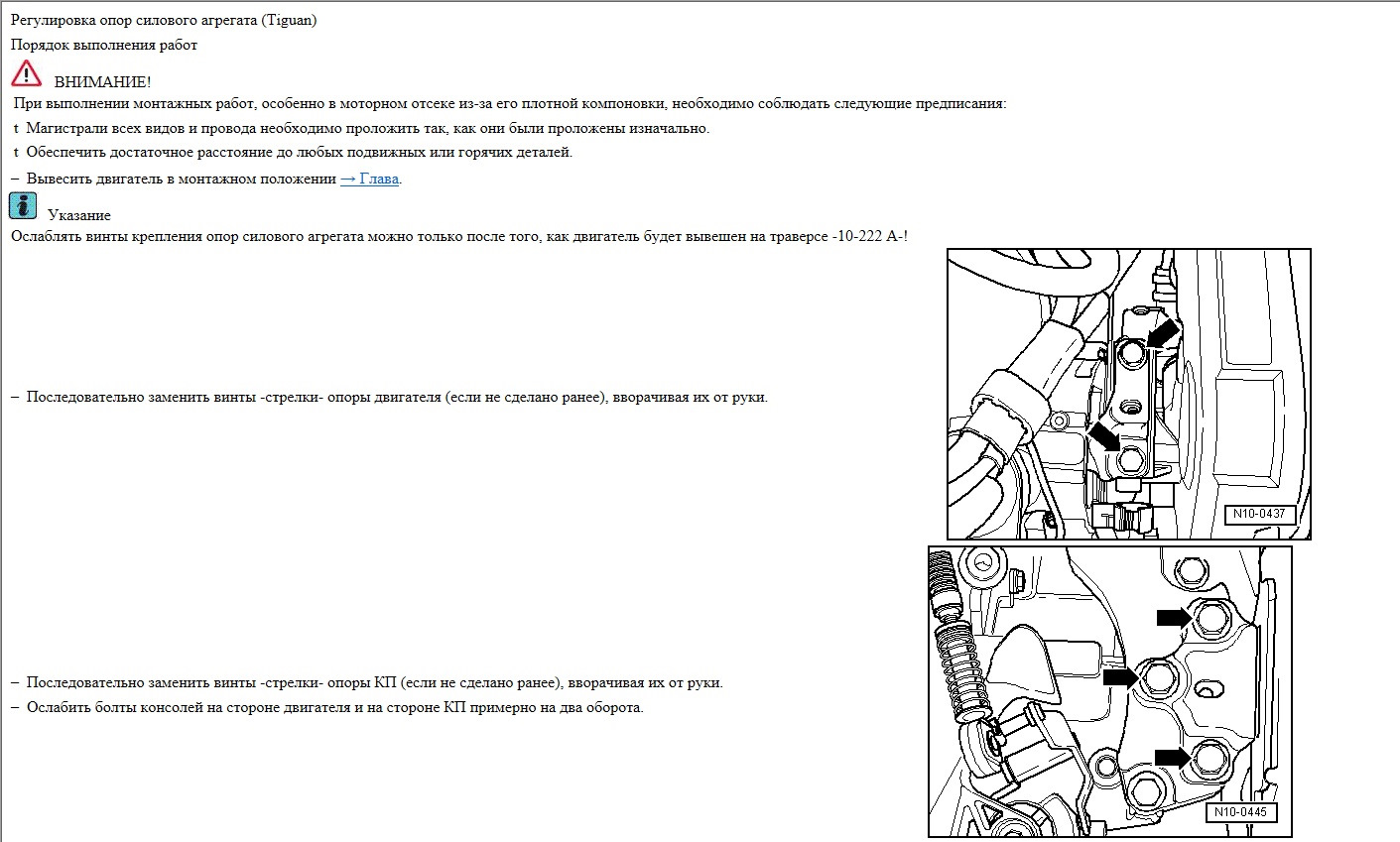This screenshot has width=1400, height=842.
Task: Click the line "Обеспечить достаточное расстояние…"
Action: pos(300,152)
